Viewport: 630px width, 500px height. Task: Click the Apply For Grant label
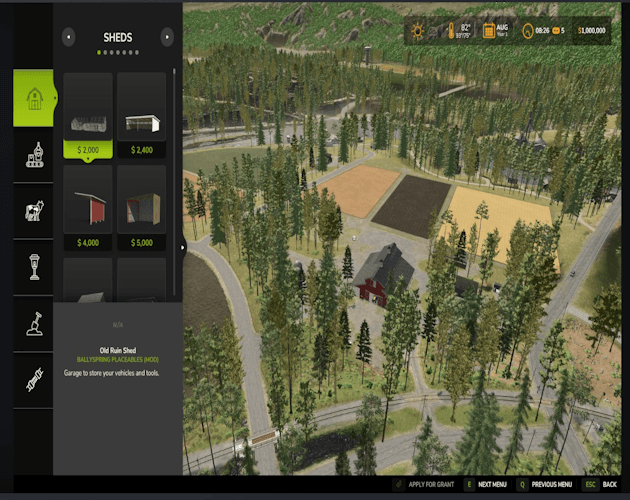coord(431,484)
